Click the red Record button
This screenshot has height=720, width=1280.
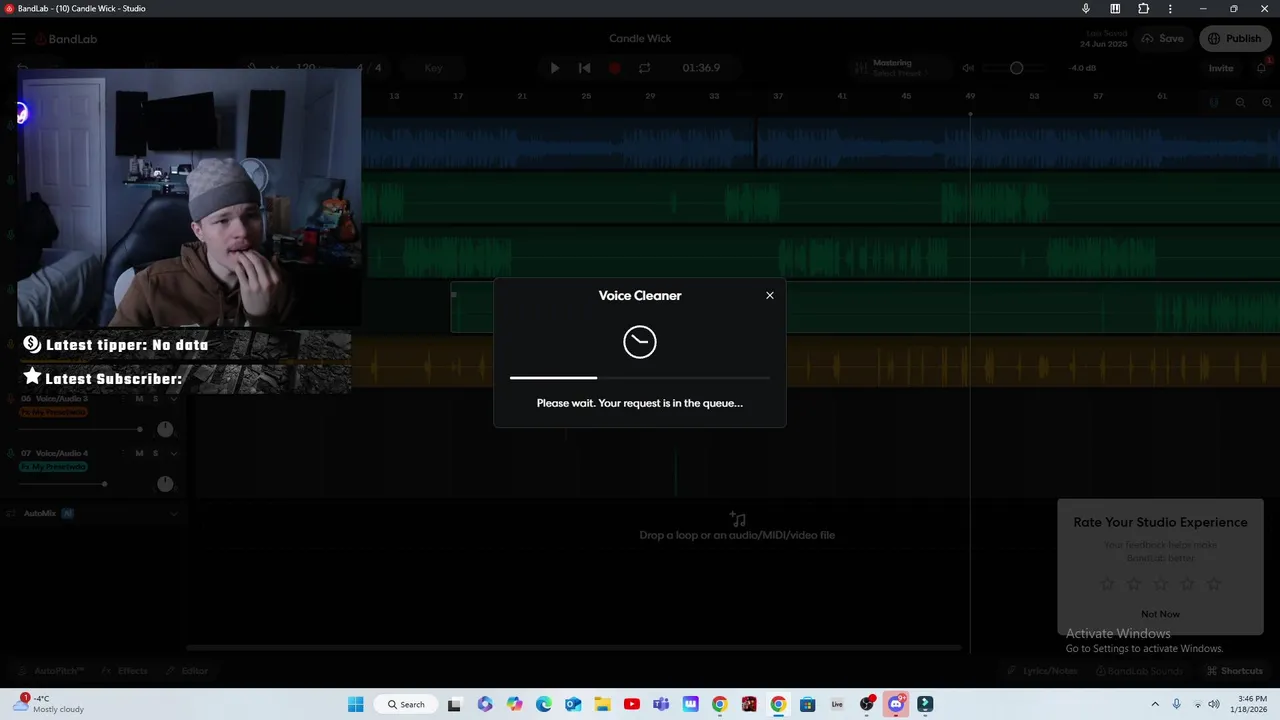tap(615, 68)
